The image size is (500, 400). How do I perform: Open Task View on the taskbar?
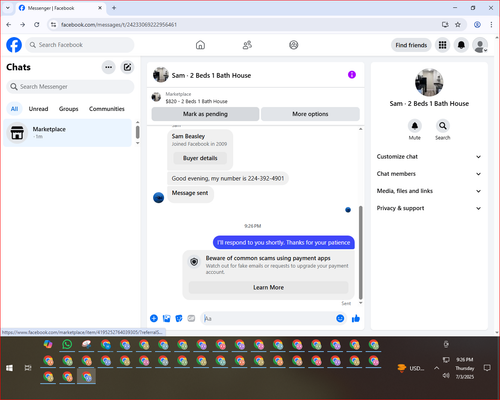tap(28, 368)
